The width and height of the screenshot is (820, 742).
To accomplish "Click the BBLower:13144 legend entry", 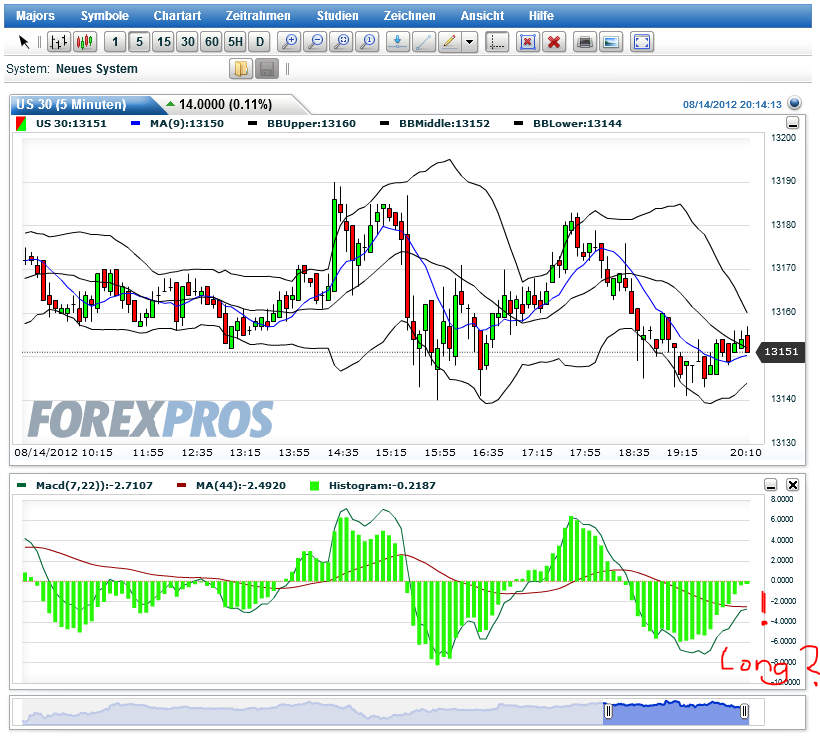I will coord(568,124).
